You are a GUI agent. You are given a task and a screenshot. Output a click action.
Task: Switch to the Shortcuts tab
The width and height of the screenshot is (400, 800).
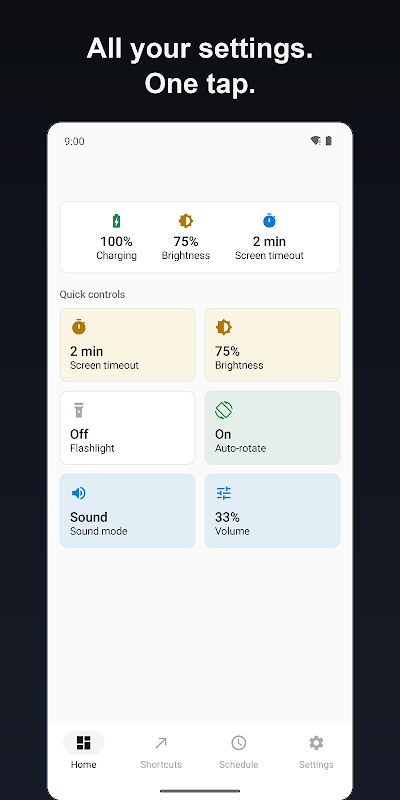pos(161,751)
